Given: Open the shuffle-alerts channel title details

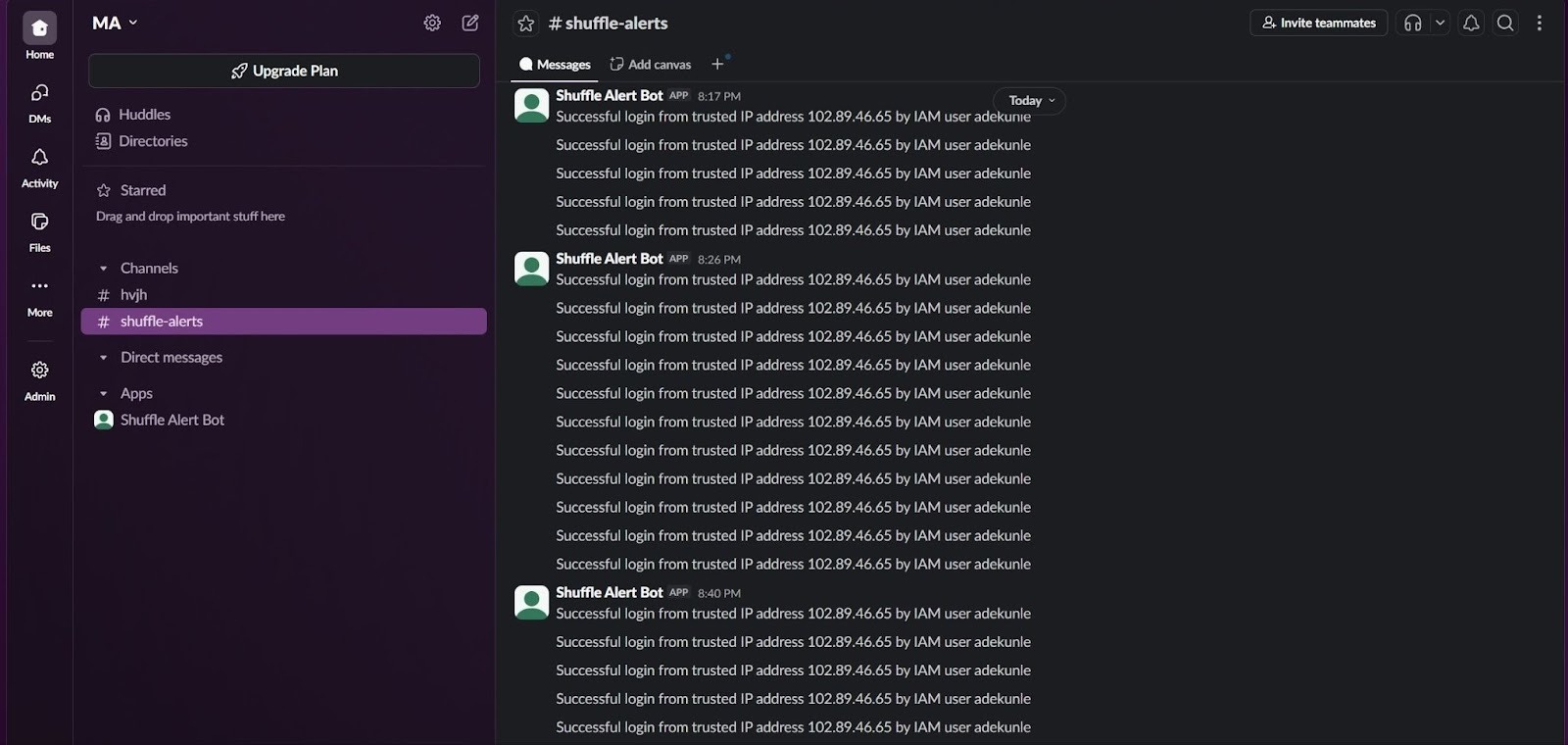Looking at the screenshot, I should coord(608,24).
